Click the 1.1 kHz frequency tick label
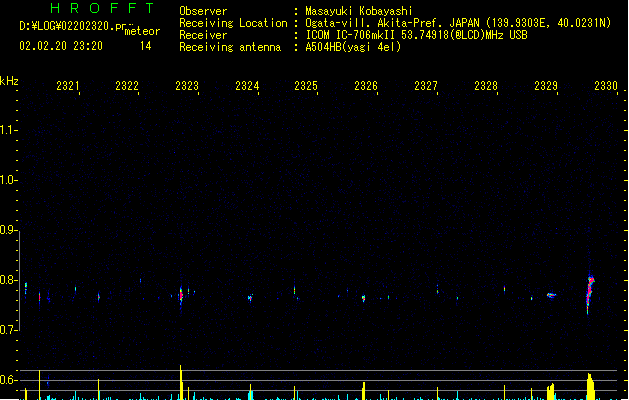The height and width of the screenshot is (400, 629). pos(8,130)
